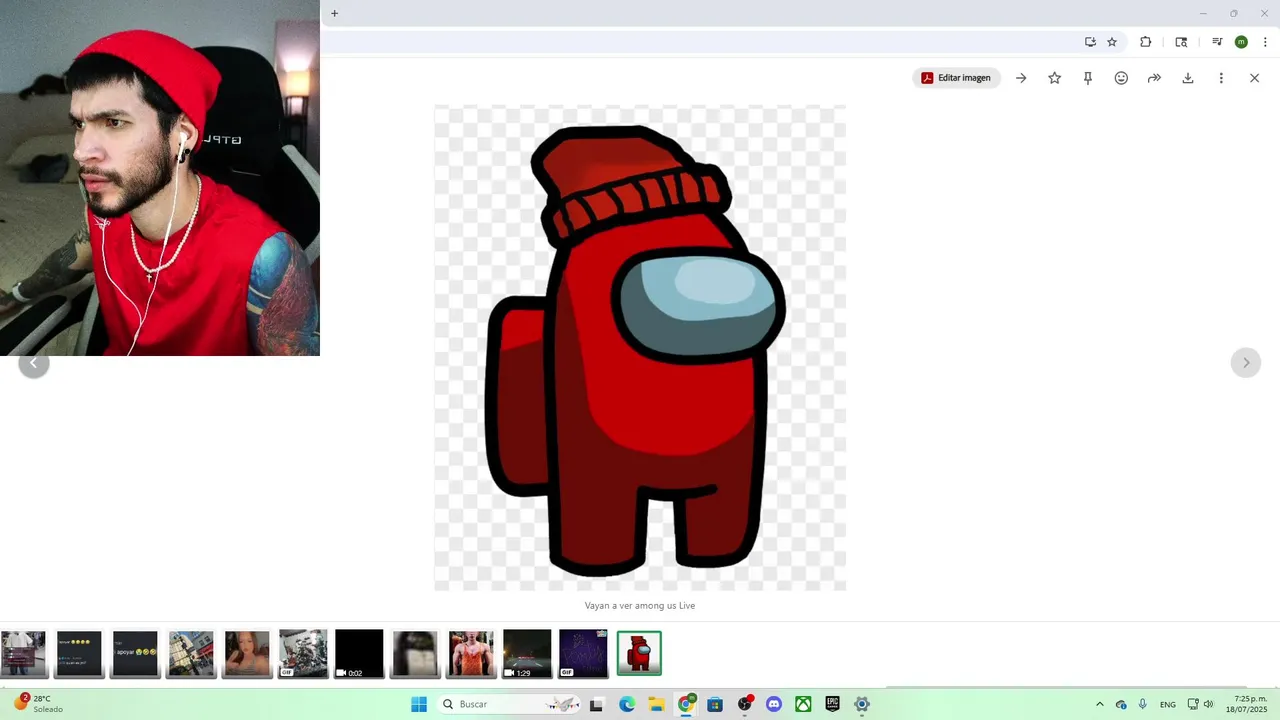Screen dimensions: 1280x720
Task: Select the red-haired woman thumbnail
Action: click(247, 653)
